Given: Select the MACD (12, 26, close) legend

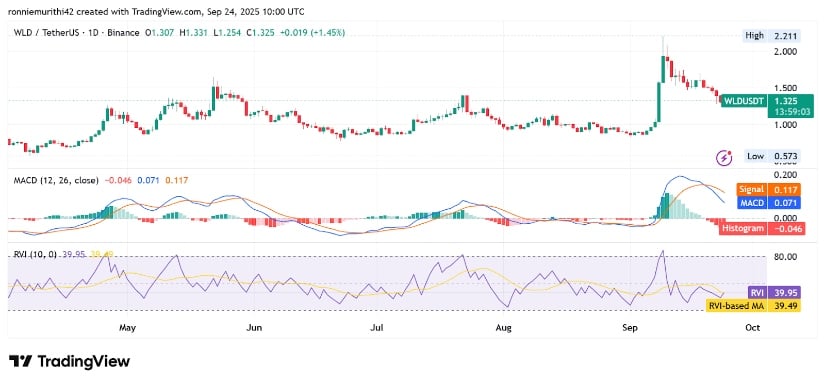Looking at the screenshot, I should (56, 180).
